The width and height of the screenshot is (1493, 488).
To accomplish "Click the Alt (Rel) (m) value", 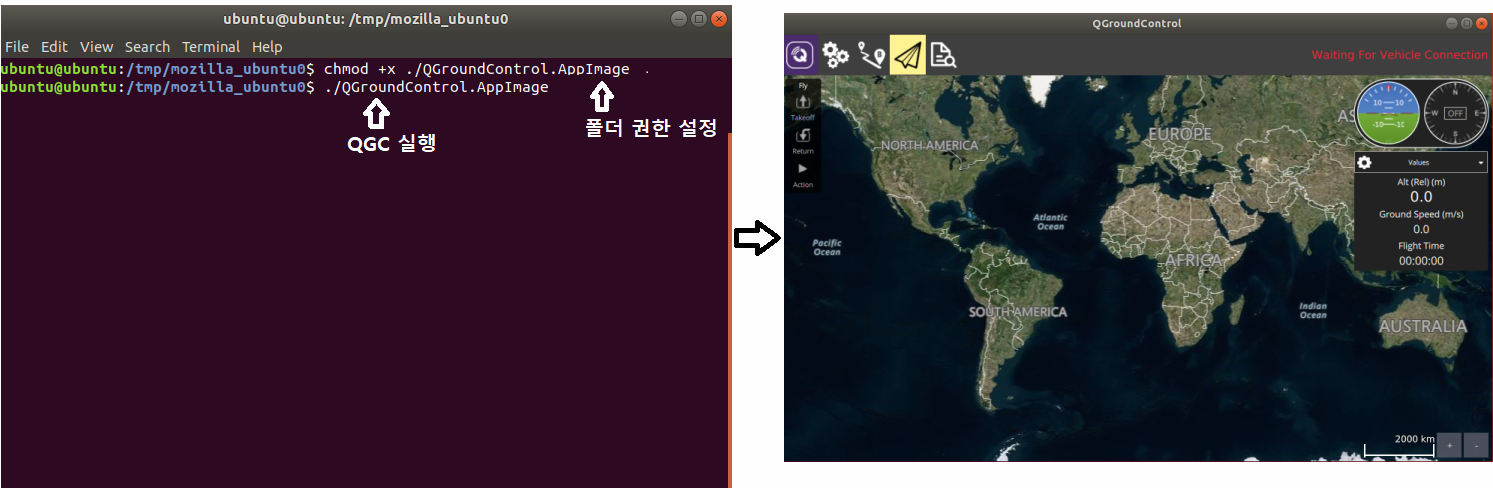I will (x=1421, y=197).
